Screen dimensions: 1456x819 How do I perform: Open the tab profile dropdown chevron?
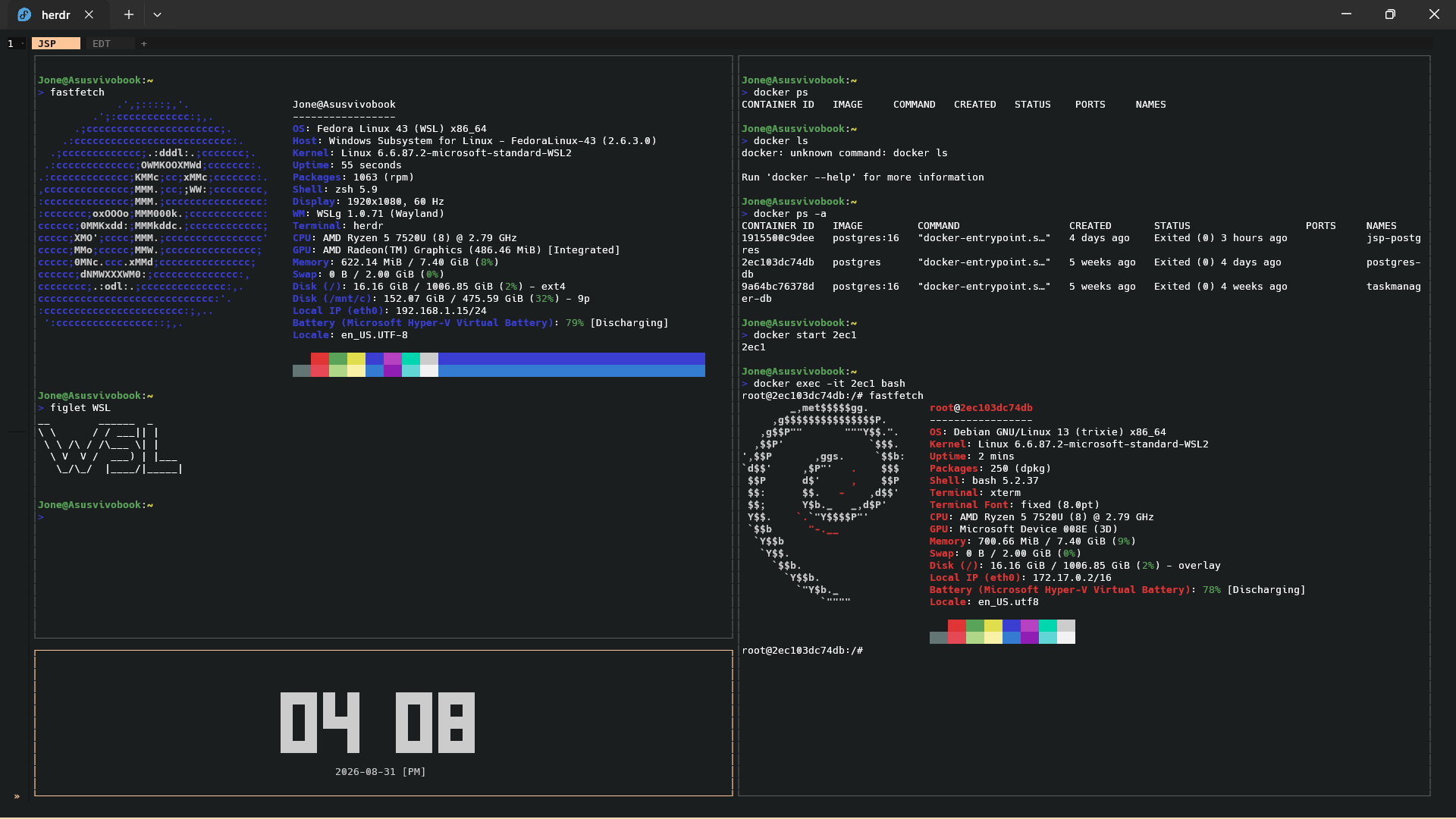click(157, 14)
